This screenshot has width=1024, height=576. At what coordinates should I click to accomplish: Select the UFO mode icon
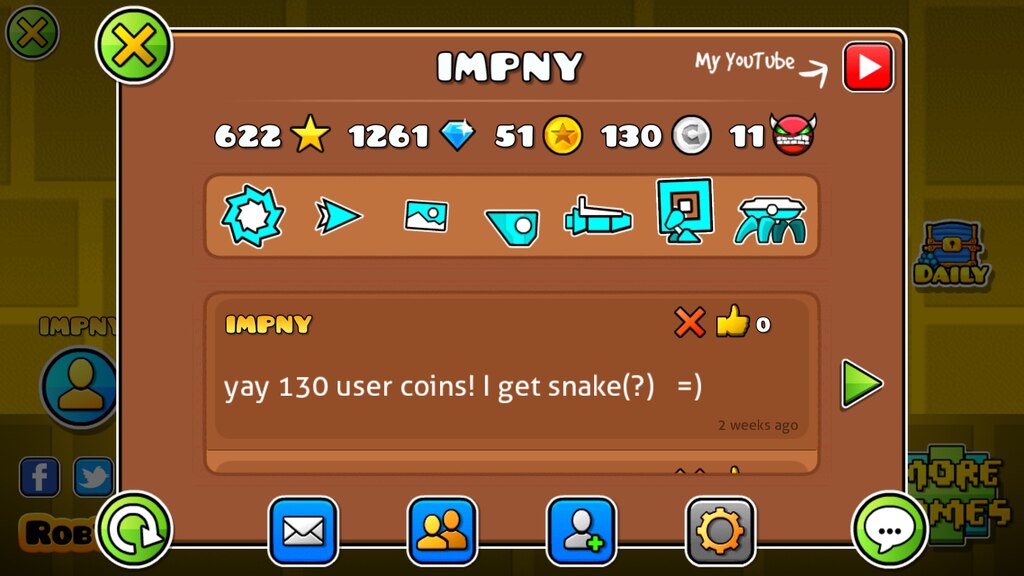tap(512, 226)
